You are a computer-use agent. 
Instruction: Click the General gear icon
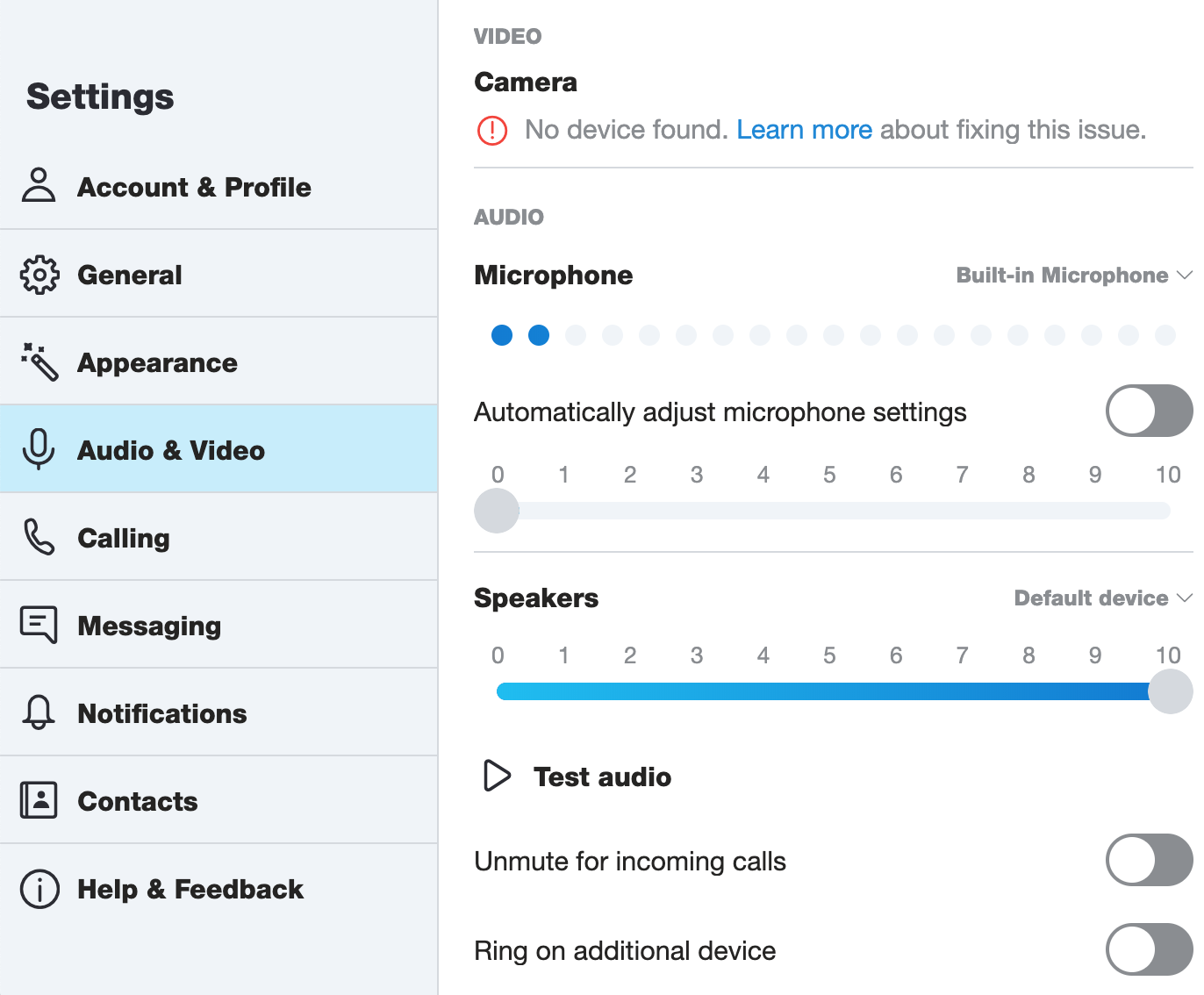pyautogui.click(x=39, y=275)
